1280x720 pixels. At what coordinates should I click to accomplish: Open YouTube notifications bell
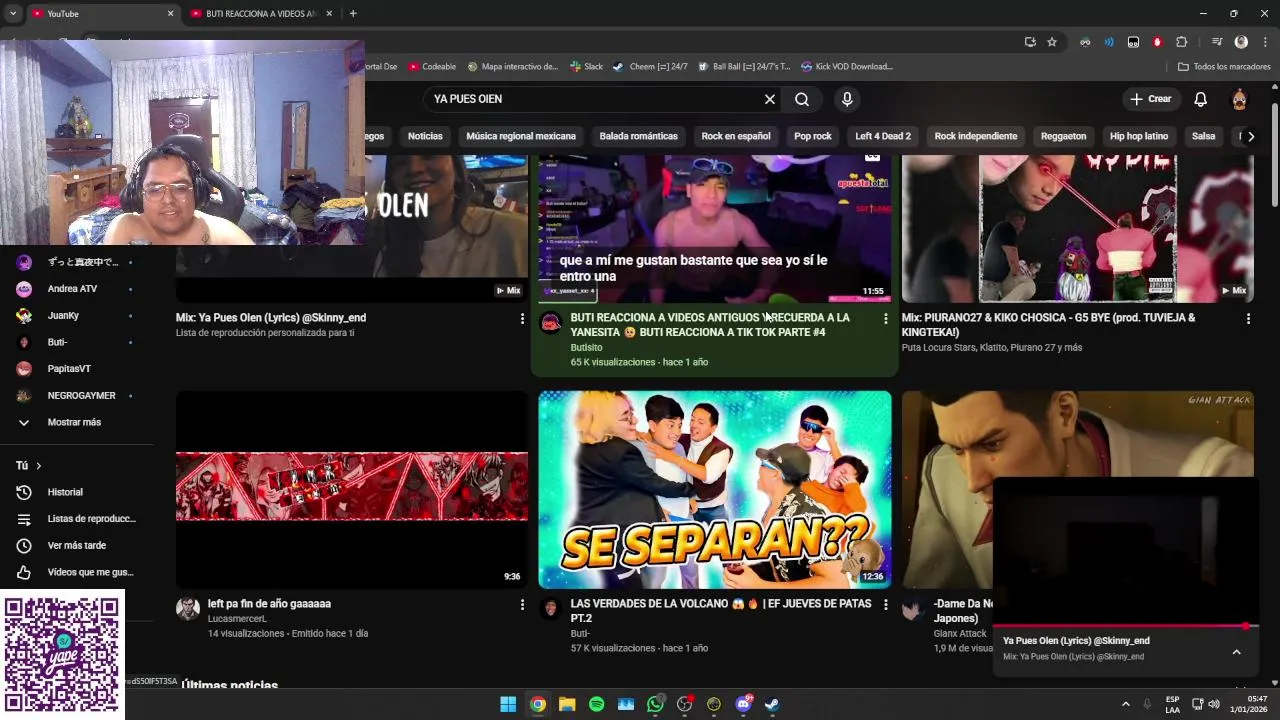[1200, 99]
